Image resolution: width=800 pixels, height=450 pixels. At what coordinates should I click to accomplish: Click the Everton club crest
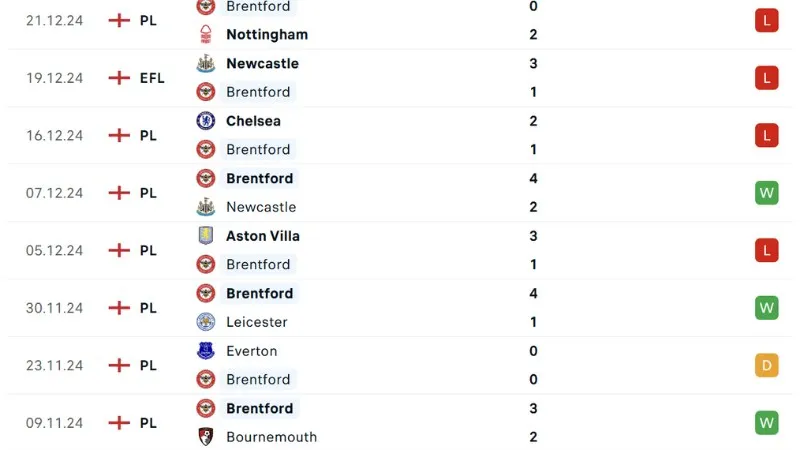[x=206, y=351]
